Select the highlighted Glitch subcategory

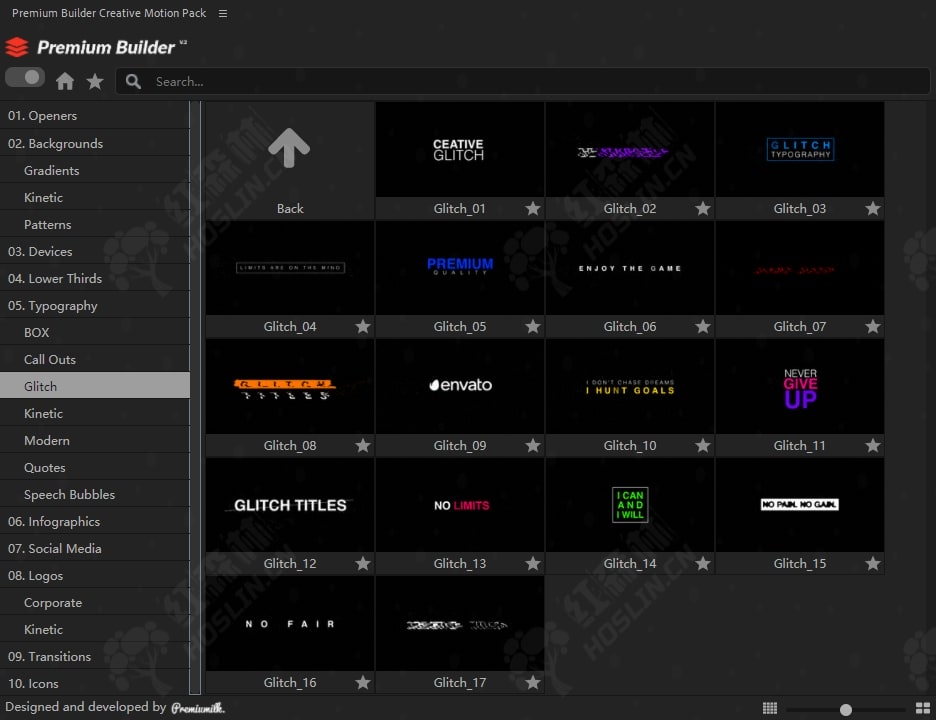[95, 386]
